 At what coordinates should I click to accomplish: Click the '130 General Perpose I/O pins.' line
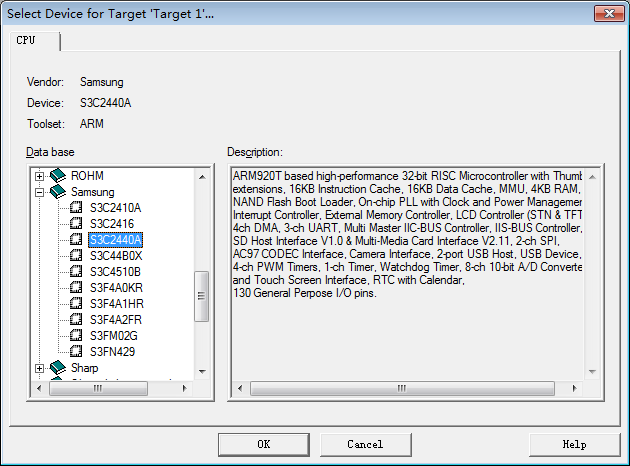tap(305, 293)
